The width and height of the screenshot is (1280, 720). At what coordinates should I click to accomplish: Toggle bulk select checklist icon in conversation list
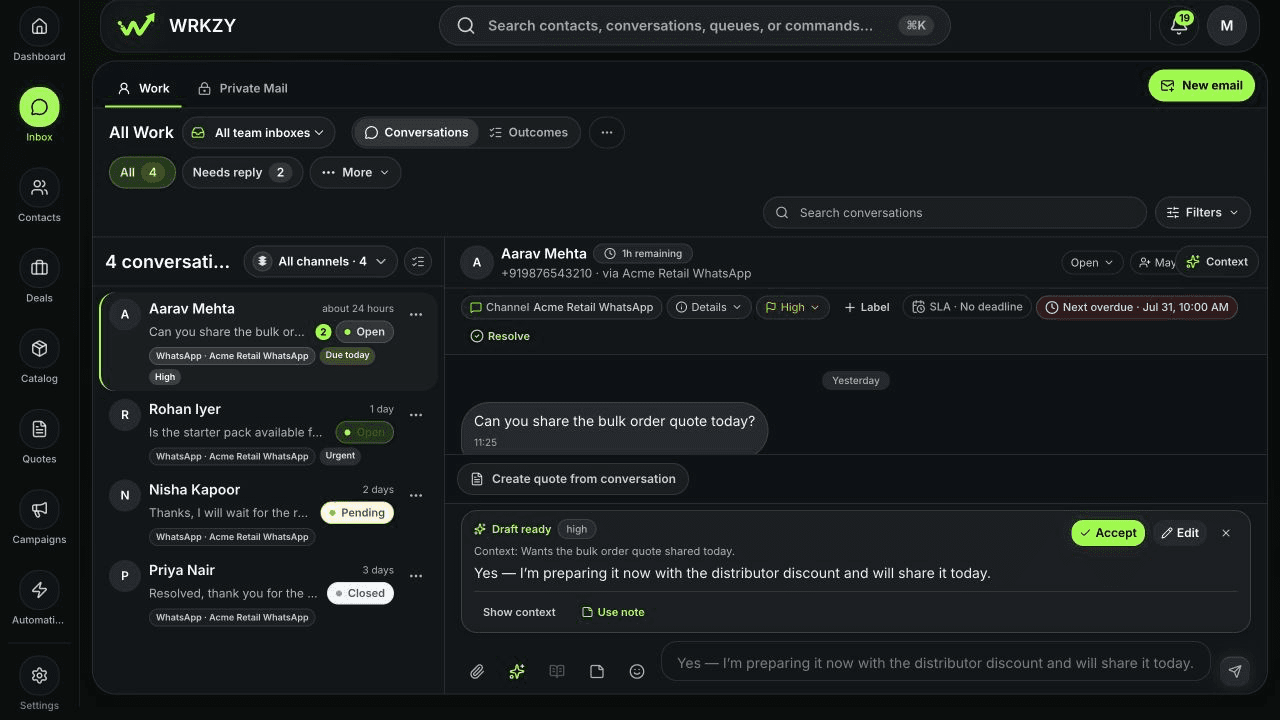tap(418, 262)
